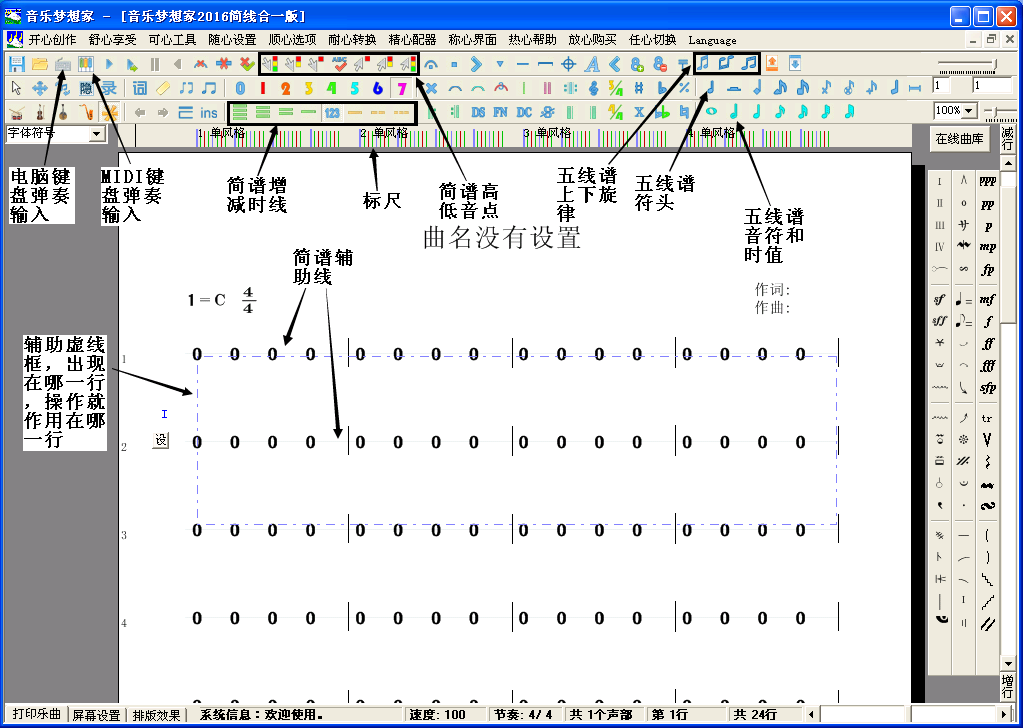1023x728 pixels.
Task: Choose the drum instrument icon
Action: pyautogui.click(x=17, y=112)
